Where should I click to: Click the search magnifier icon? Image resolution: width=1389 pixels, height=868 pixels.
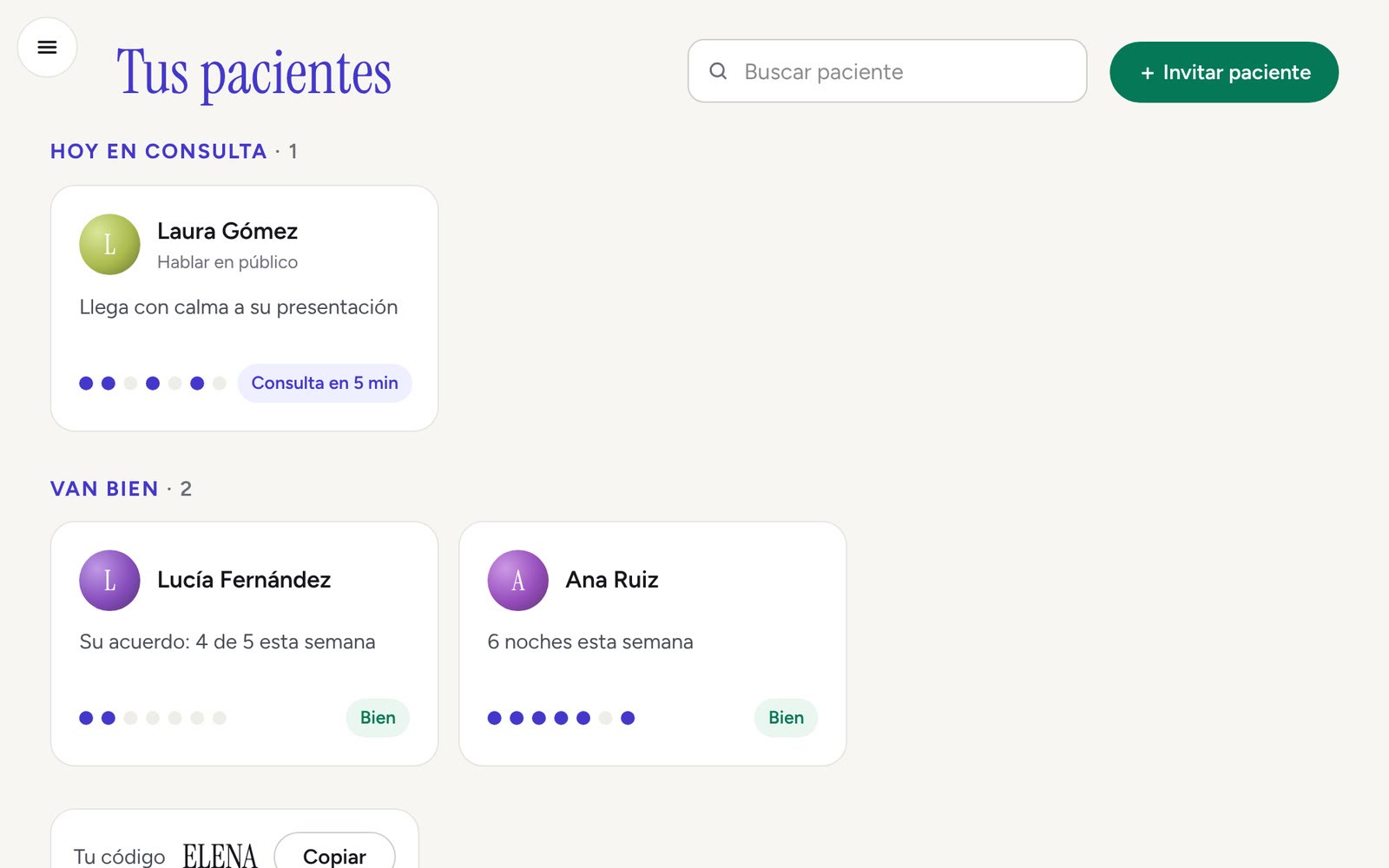pos(718,71)
